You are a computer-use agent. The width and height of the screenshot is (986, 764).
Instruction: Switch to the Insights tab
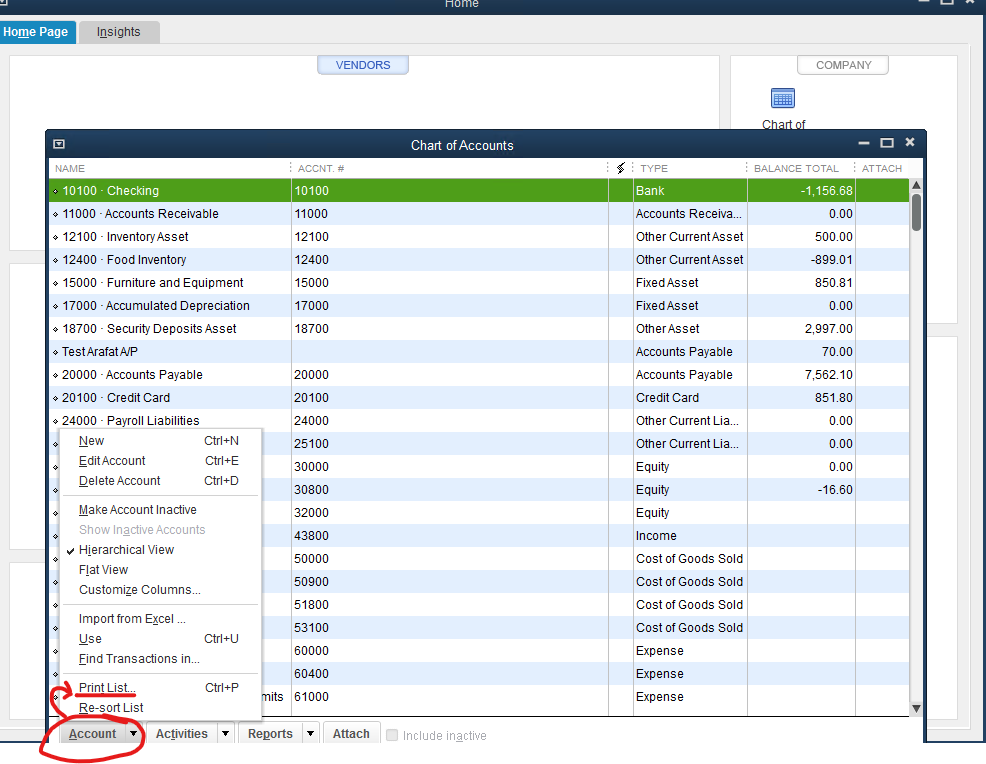(119, 31)
